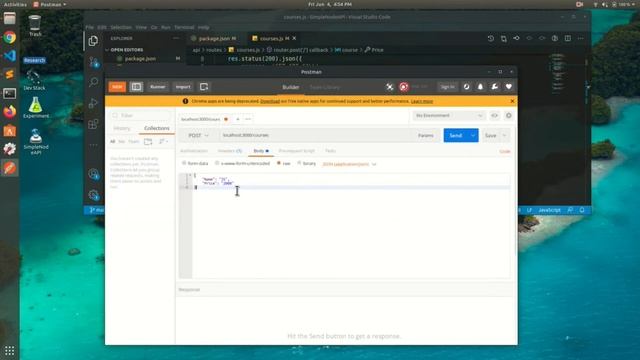Create a new collection with the folder-plus icon
This screenshot has height=360, width=640.
click(148, 141)
